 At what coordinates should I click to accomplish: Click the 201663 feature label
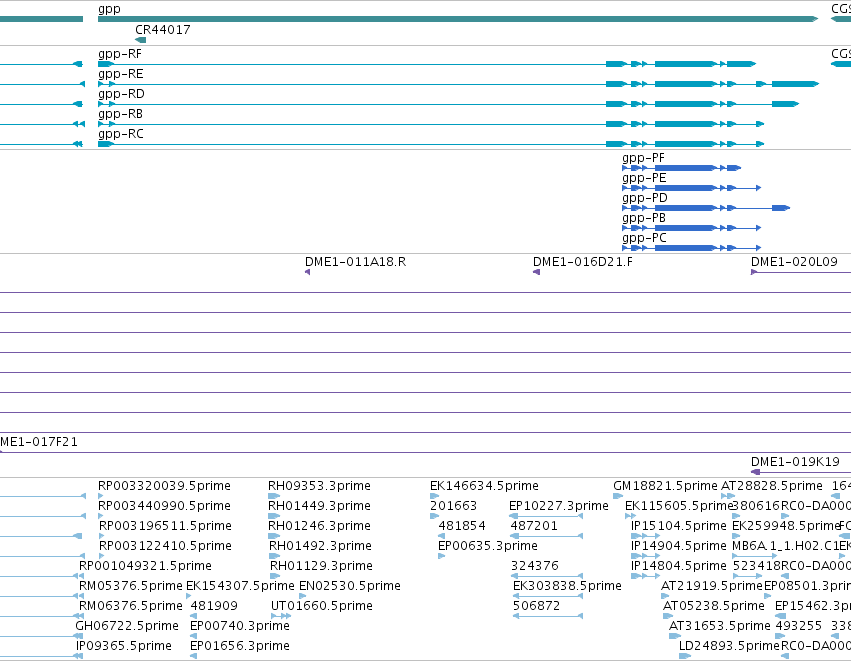(x=454, y=506)
